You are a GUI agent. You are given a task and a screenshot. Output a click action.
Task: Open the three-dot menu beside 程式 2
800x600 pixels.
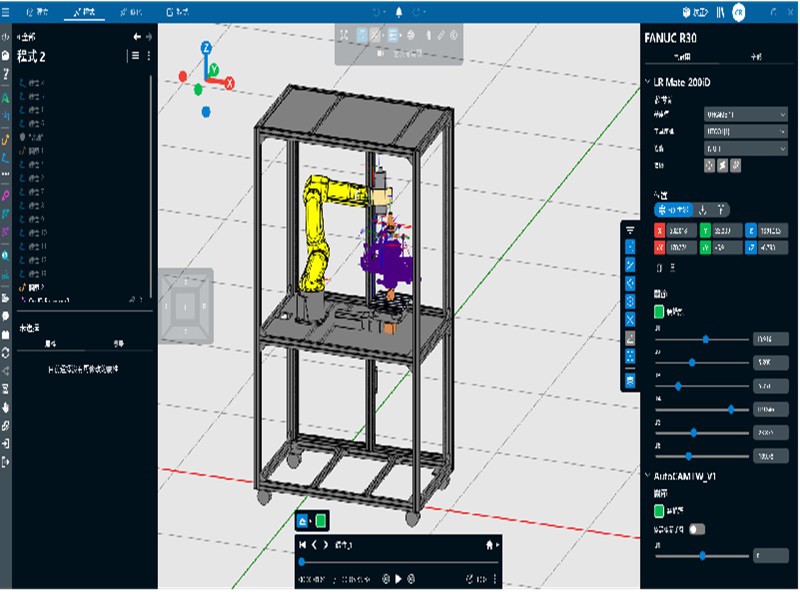149,56
